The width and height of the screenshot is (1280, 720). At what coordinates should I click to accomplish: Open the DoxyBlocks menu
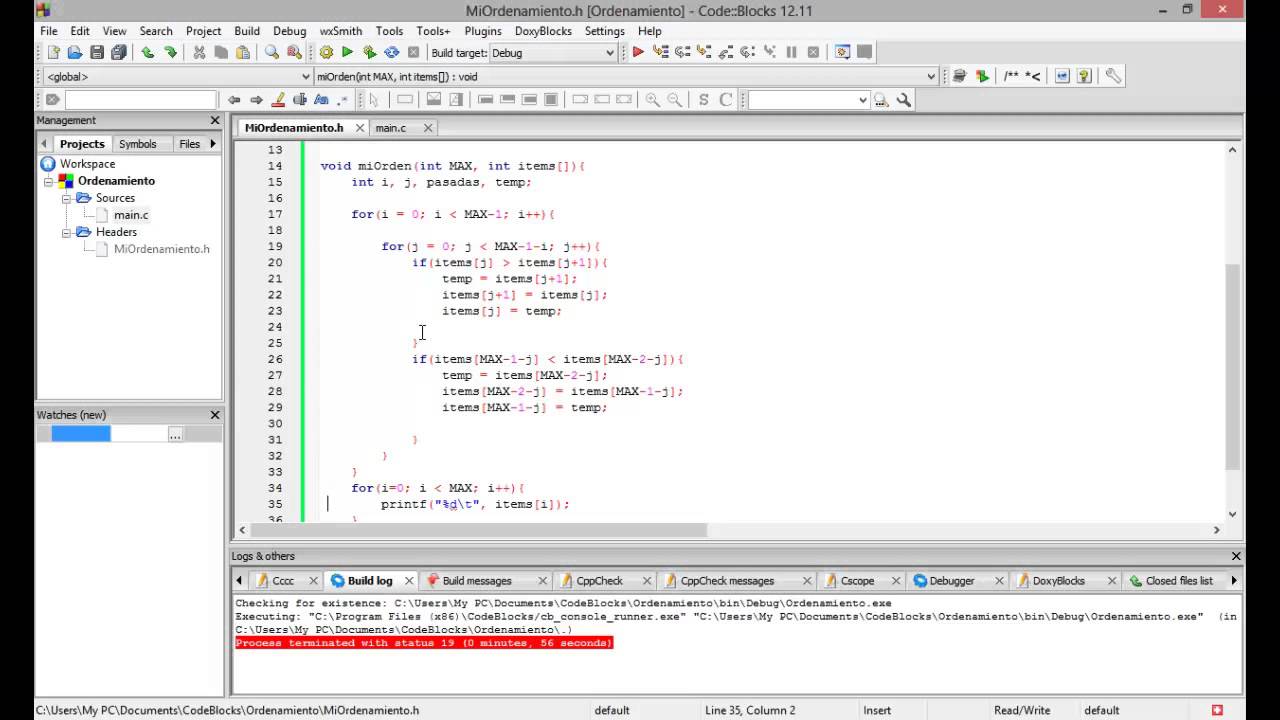point(543,31)
